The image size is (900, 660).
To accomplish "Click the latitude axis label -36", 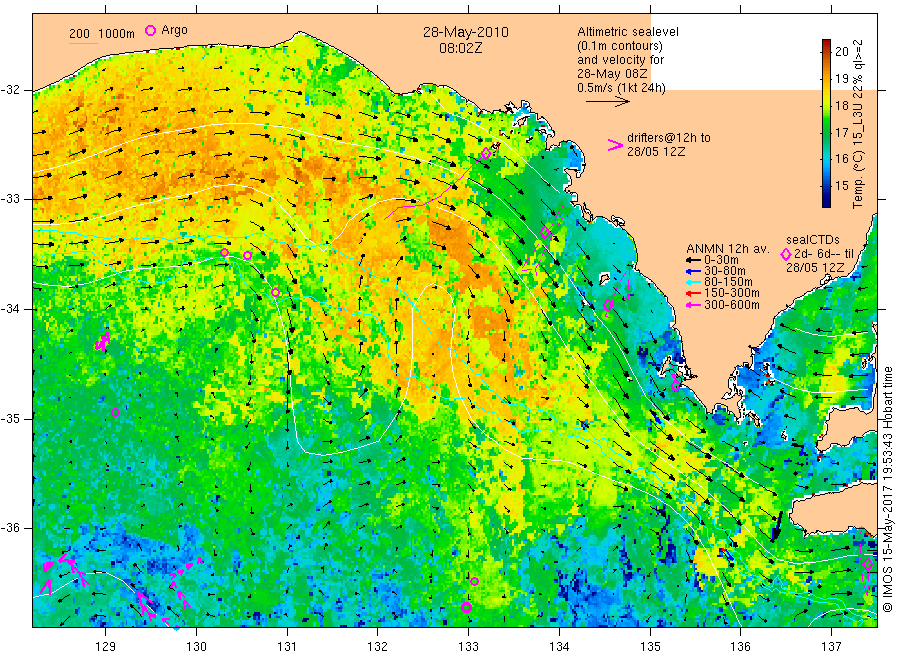I will [x=10, y=527].
